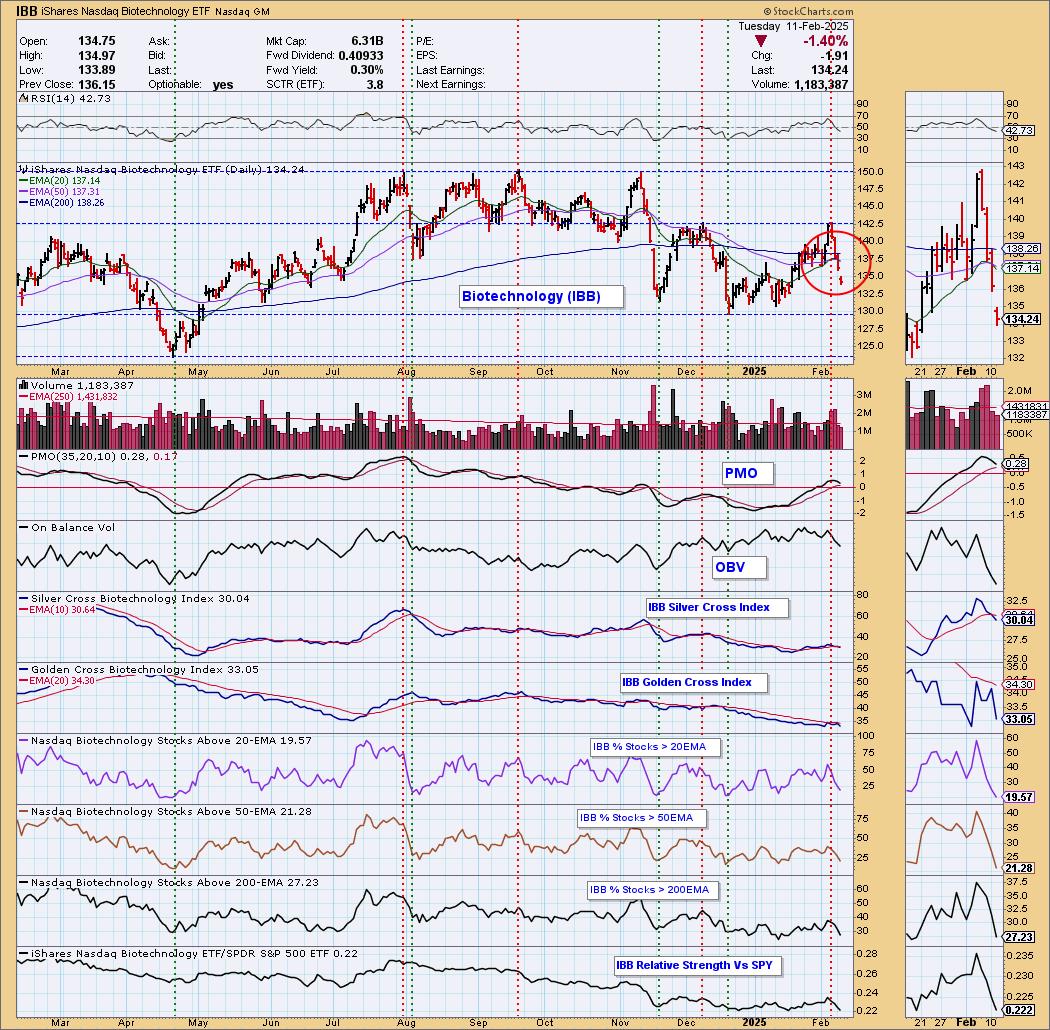Click the EMA(10) 30.64 legend entry
The width and height of the screenshot is (1050, 1030).
click(x=57, y=609)
